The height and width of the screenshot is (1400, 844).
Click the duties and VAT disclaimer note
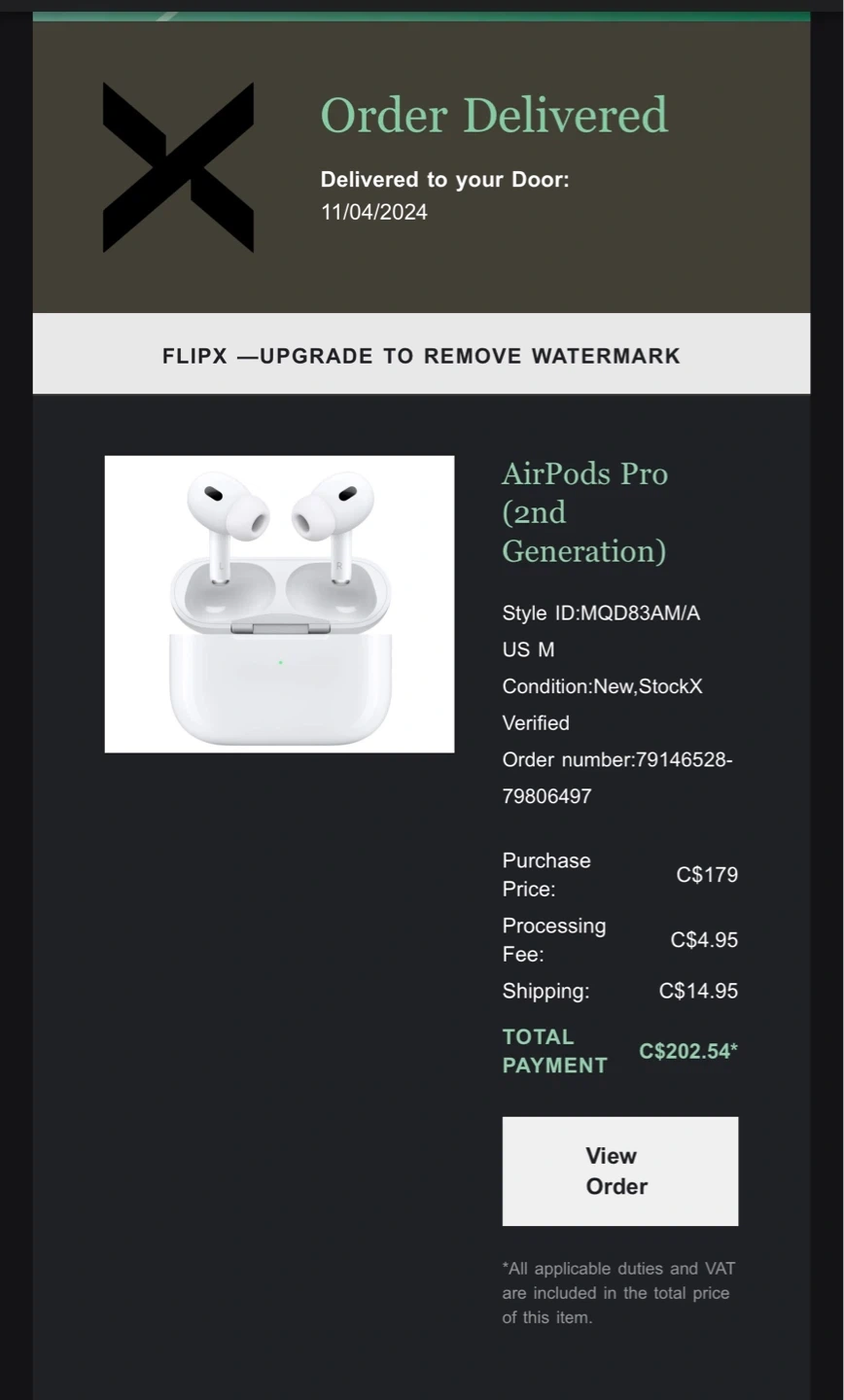[x=618, y=1293]
